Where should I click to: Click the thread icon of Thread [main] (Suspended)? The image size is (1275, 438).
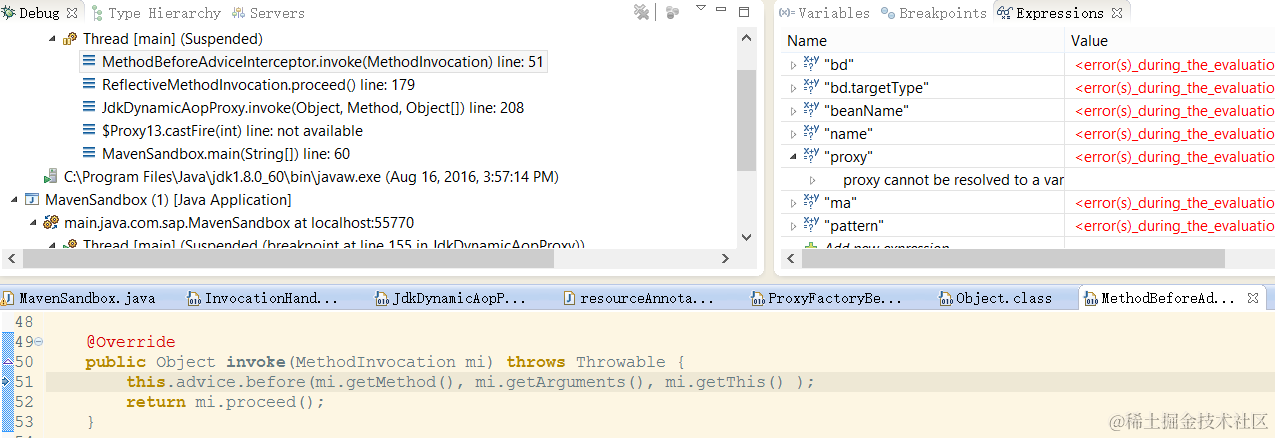pyautogui.click(x=70, y=39)
